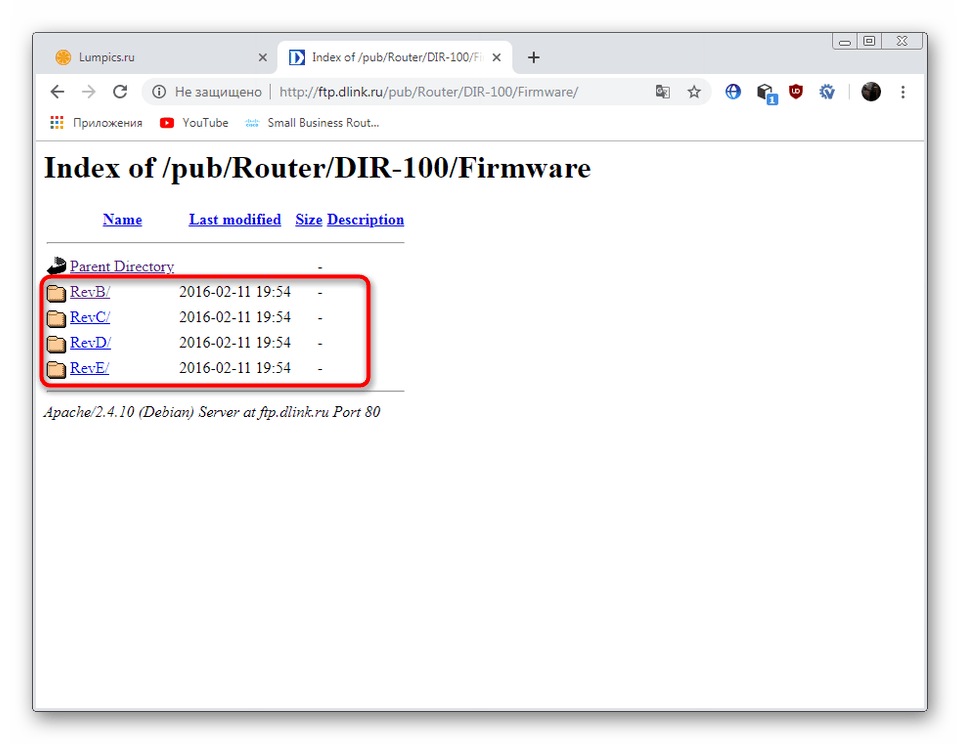This screenshot has width=960, height=744.
Task: Close the Lumpics.ru tab
Action: pyautogui.click(x=263, y=58)
